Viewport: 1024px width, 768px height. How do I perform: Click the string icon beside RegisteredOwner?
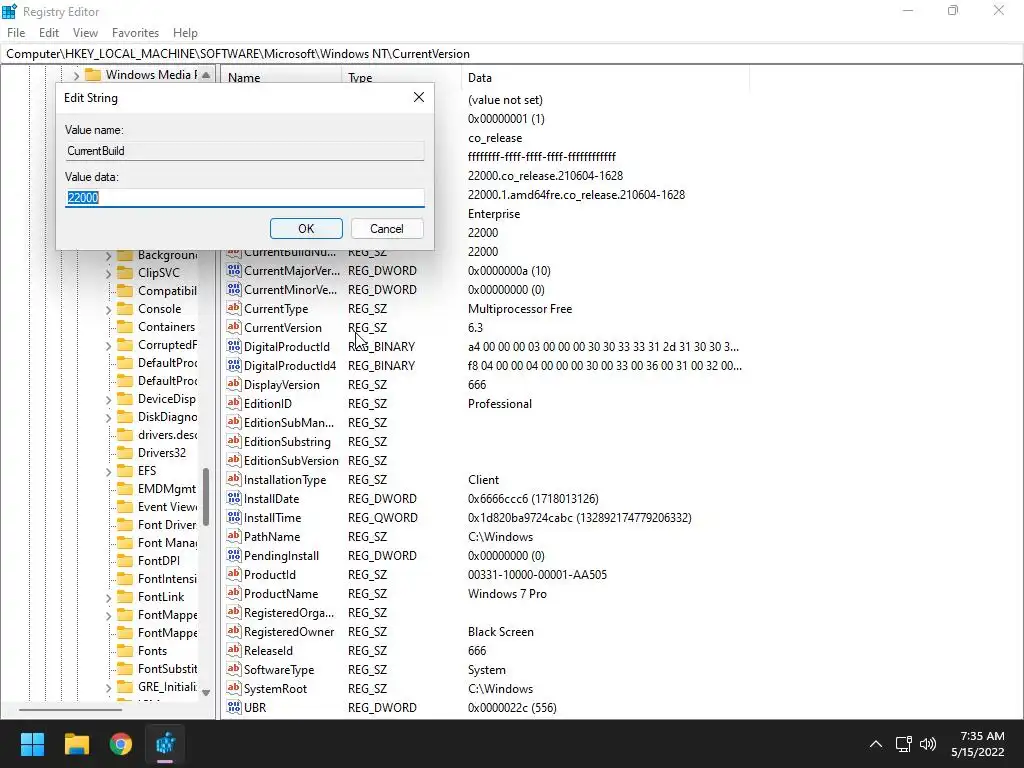233,632
